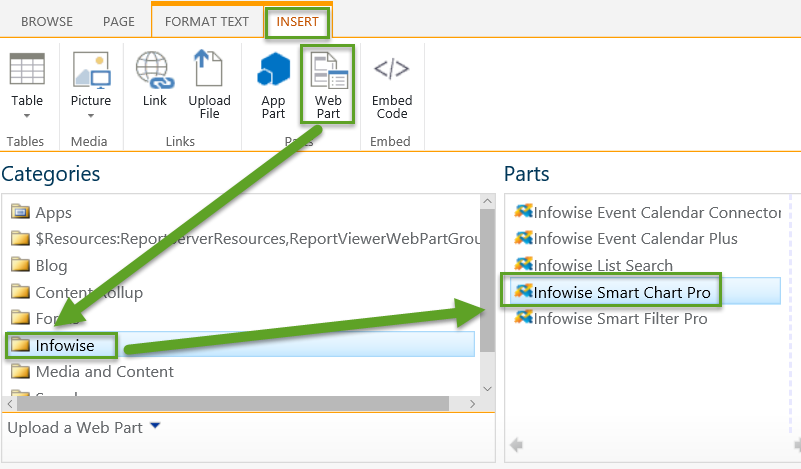Open the INSERT tab
This screenshot has width=801, height=469.
coord(297,21)
